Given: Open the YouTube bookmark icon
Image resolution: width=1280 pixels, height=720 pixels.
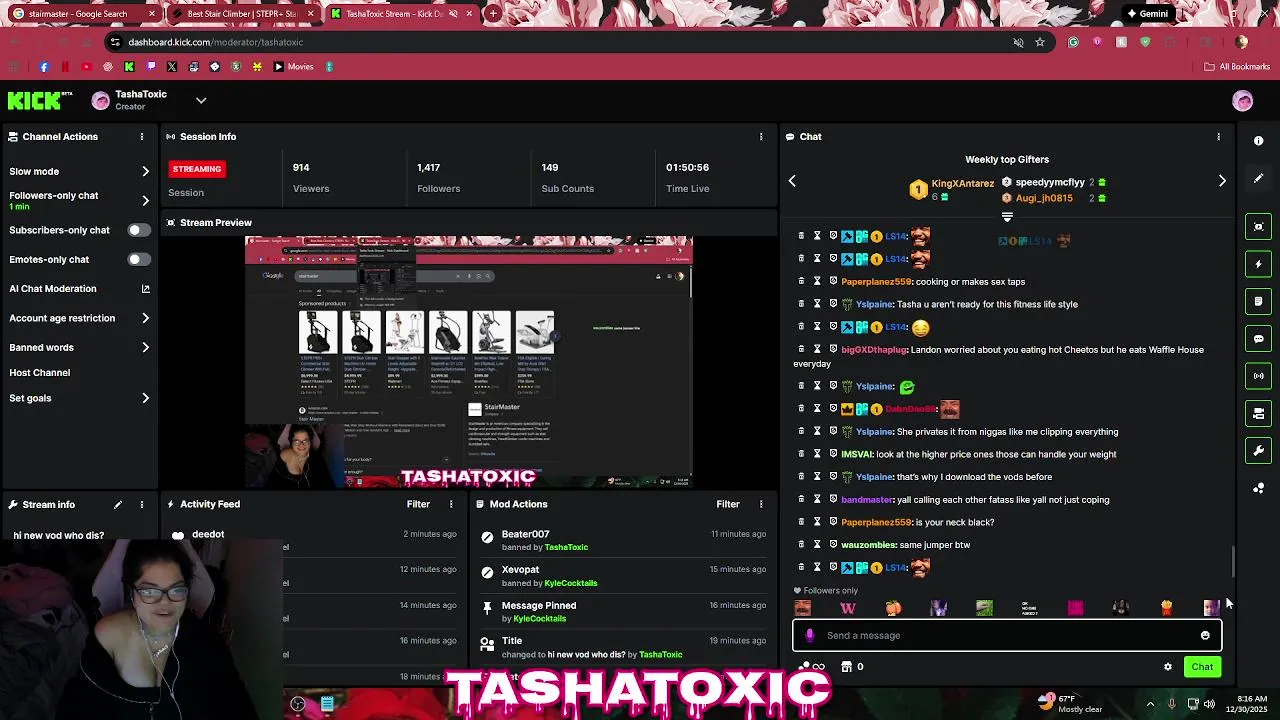Looking at the screenshot, I should 86,67.
